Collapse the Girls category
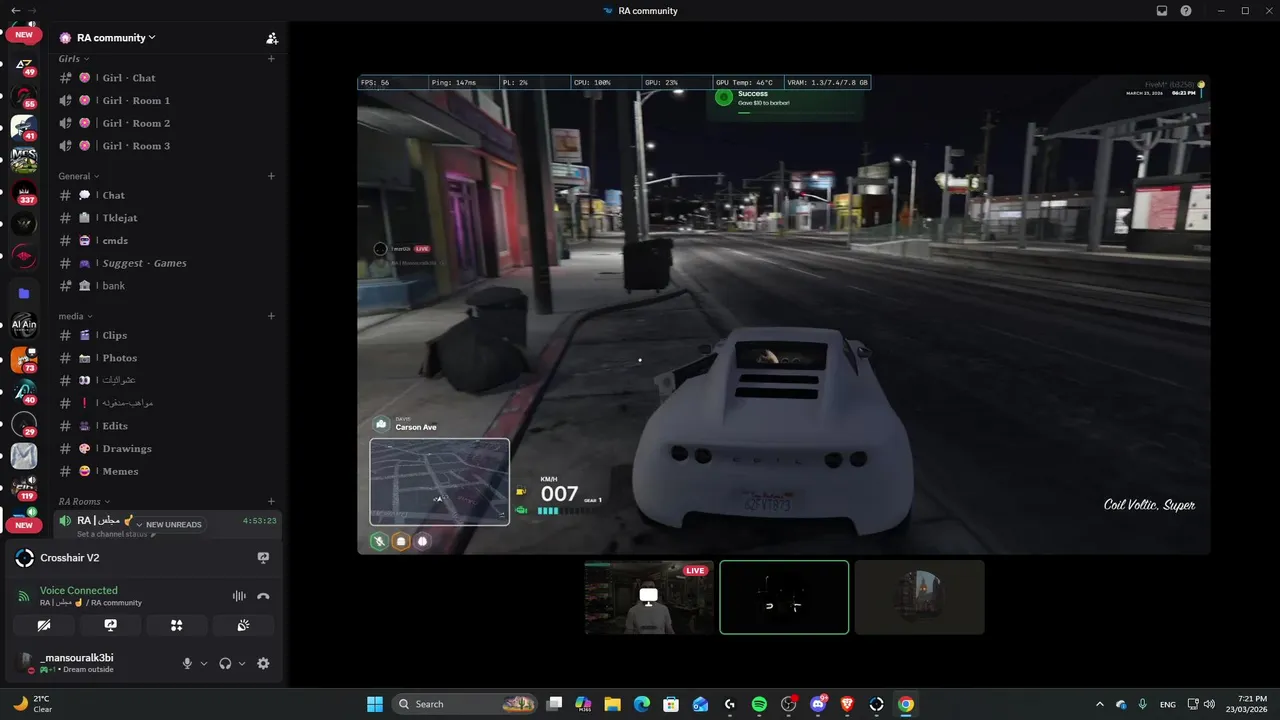Image resolution: width=1280 pixels, height=720 pixels. coord(72,59)
